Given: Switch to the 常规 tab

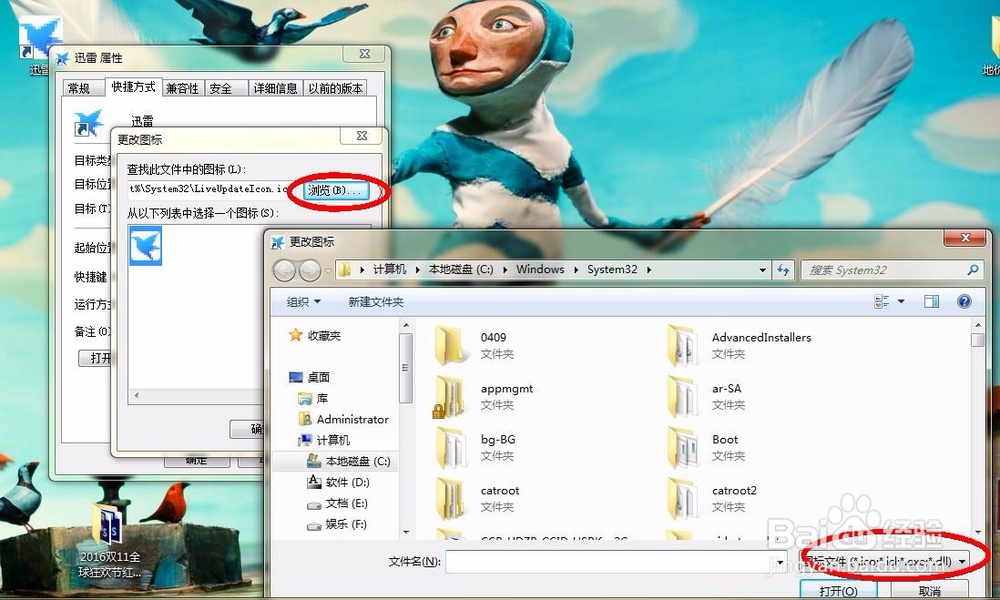Looking at the screenshot, I should pyautogui.click(x=82, y=87).
